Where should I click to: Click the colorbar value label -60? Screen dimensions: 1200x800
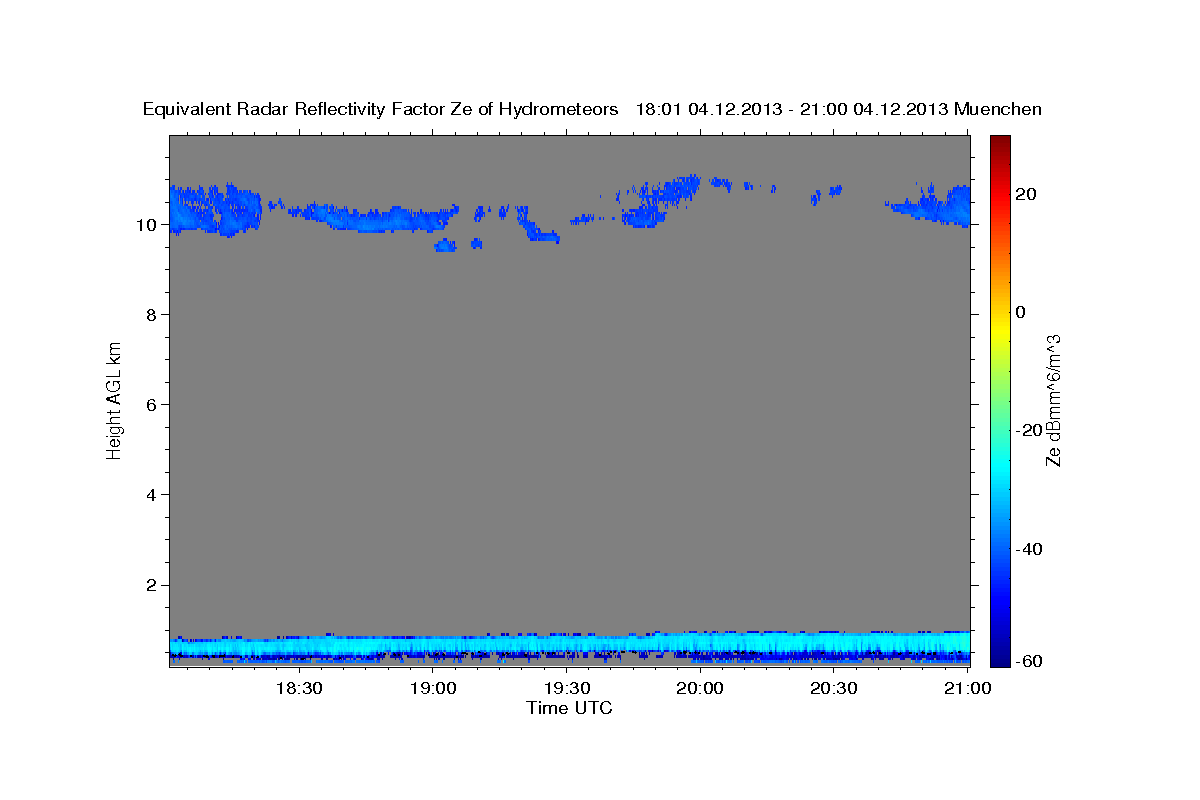point(1030,661)
